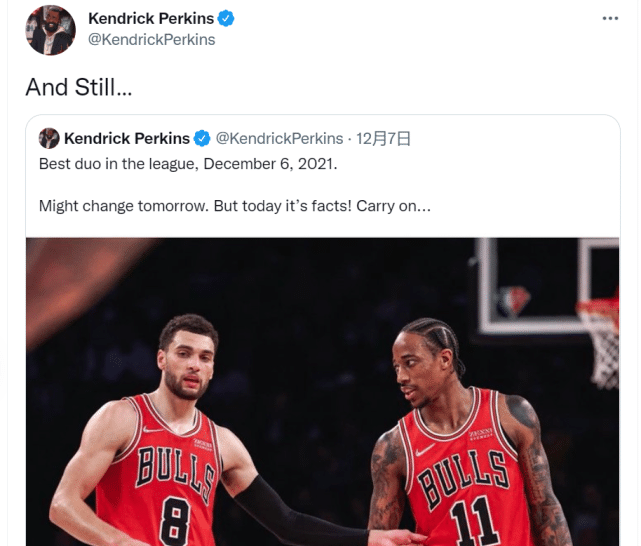Click the blue verified badge beside the top name
This screenshot has height=546, width=641.
pyautogui.click(x=226, y=19)
